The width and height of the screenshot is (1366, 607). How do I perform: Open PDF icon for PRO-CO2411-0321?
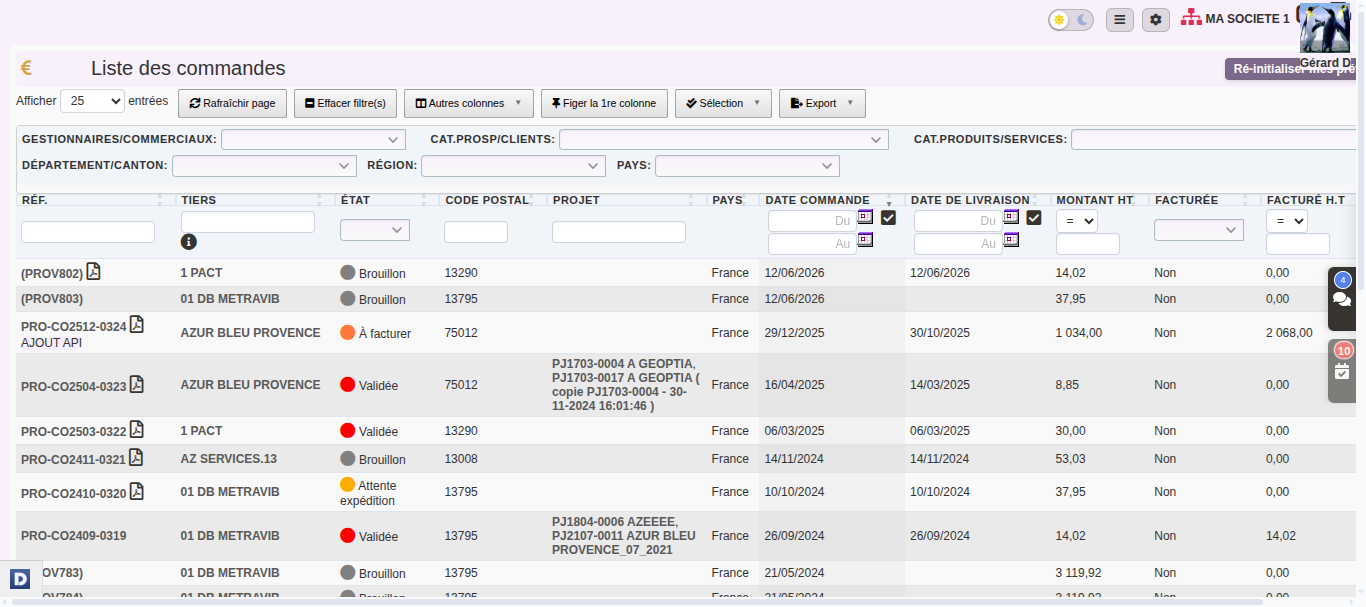tap(136, 457)
